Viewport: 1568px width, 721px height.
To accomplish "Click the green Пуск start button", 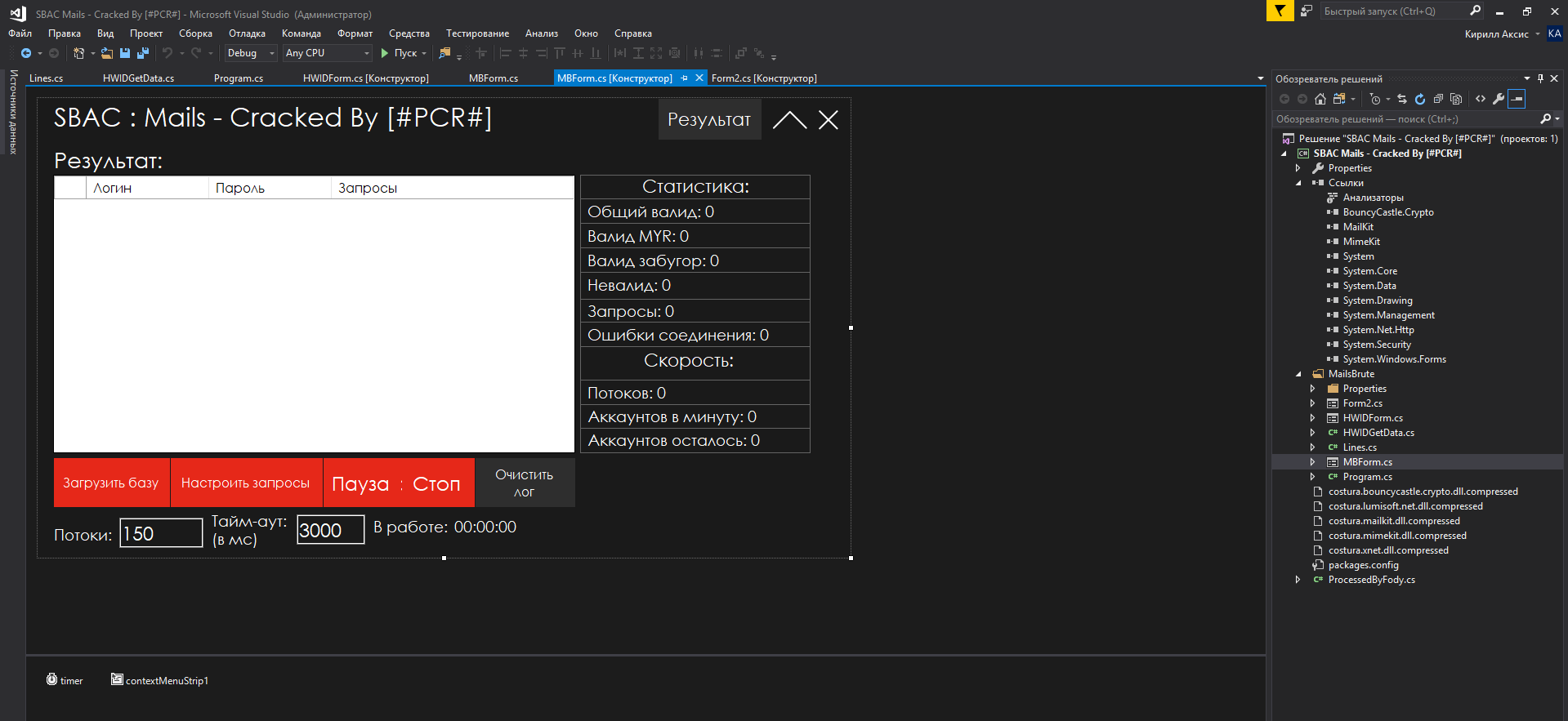I will tap(398, 53).
